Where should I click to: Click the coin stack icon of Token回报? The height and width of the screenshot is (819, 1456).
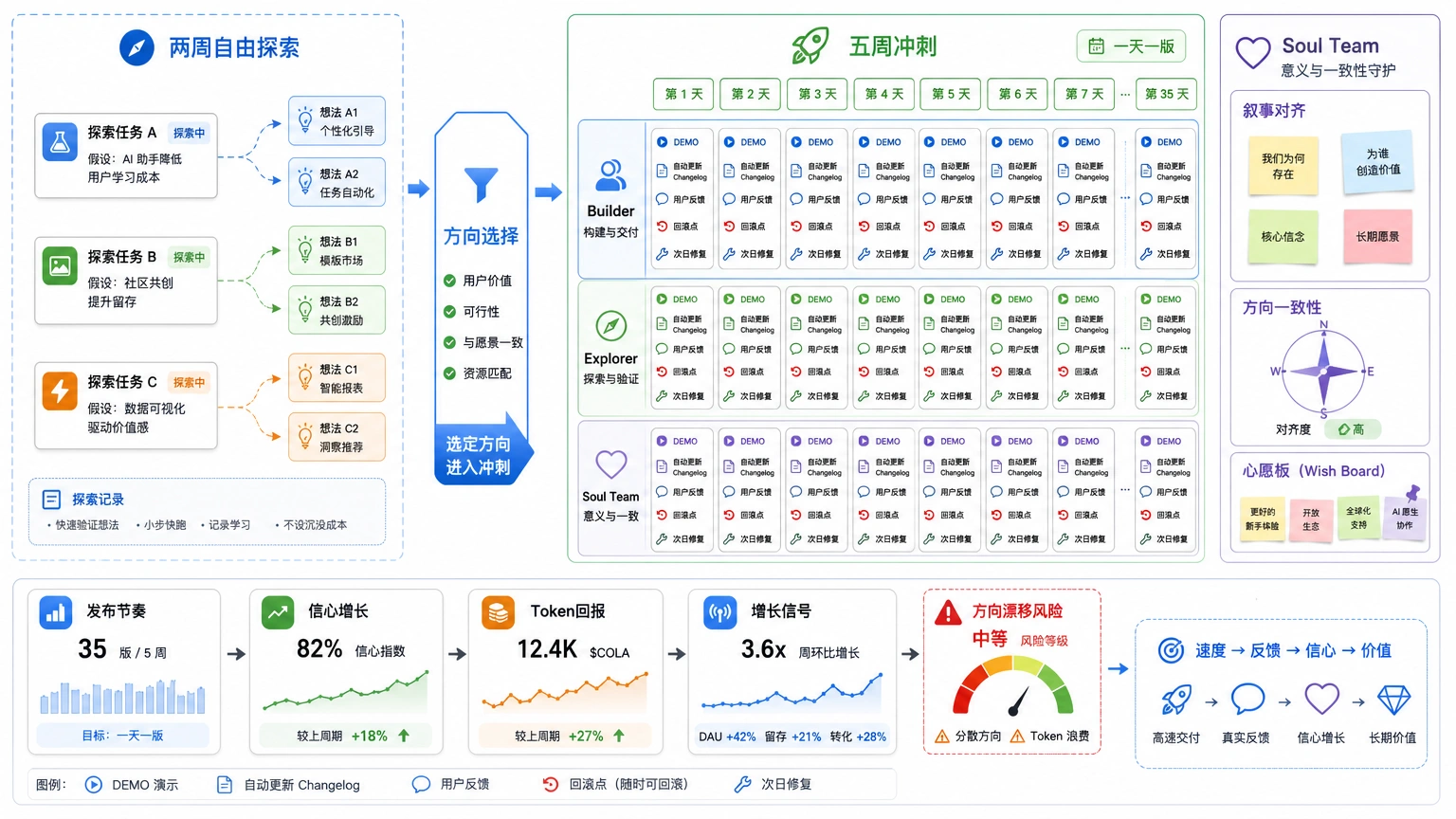498,612
